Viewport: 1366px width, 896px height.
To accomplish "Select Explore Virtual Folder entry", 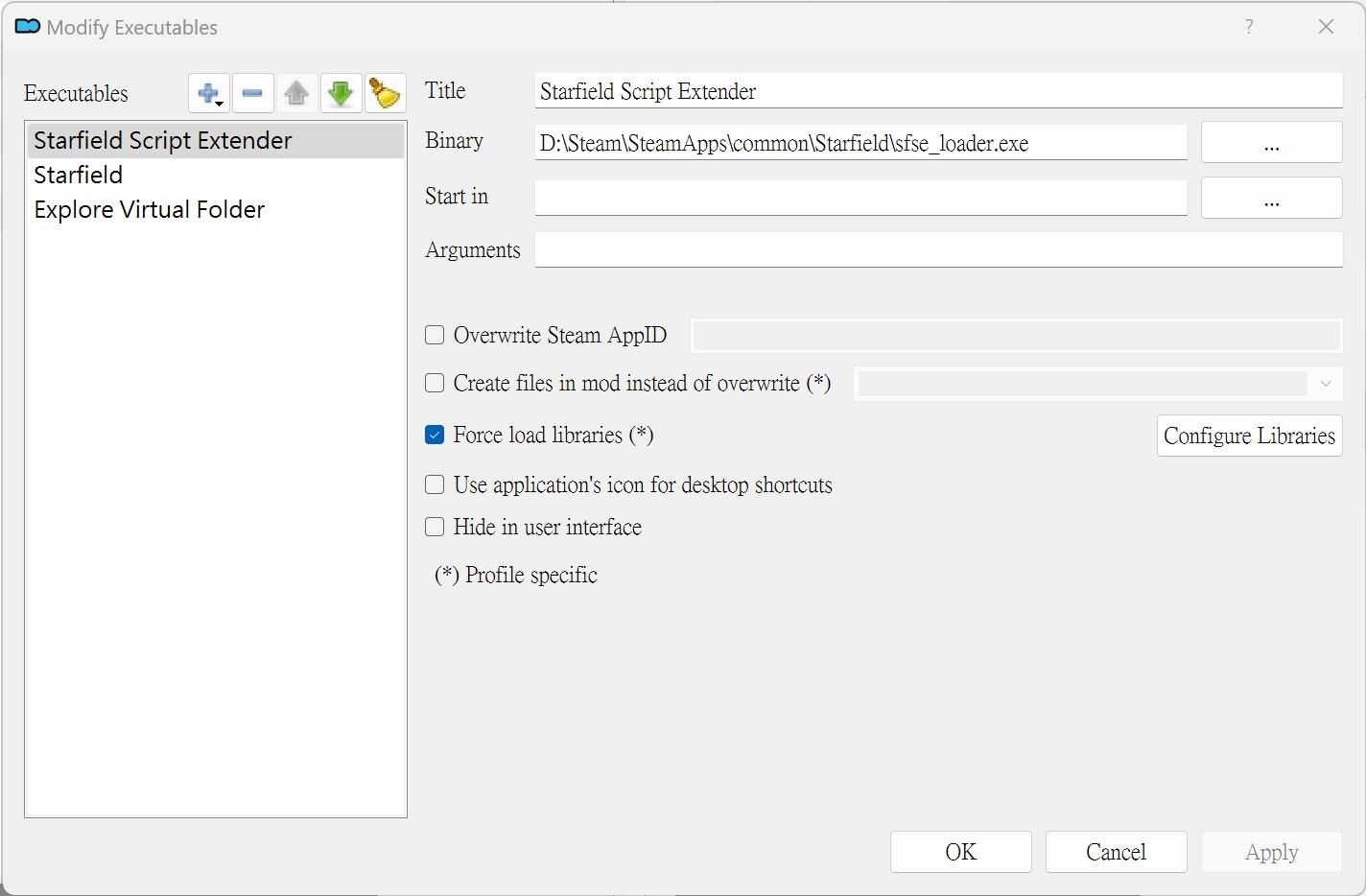I will (x=150, y=210).
